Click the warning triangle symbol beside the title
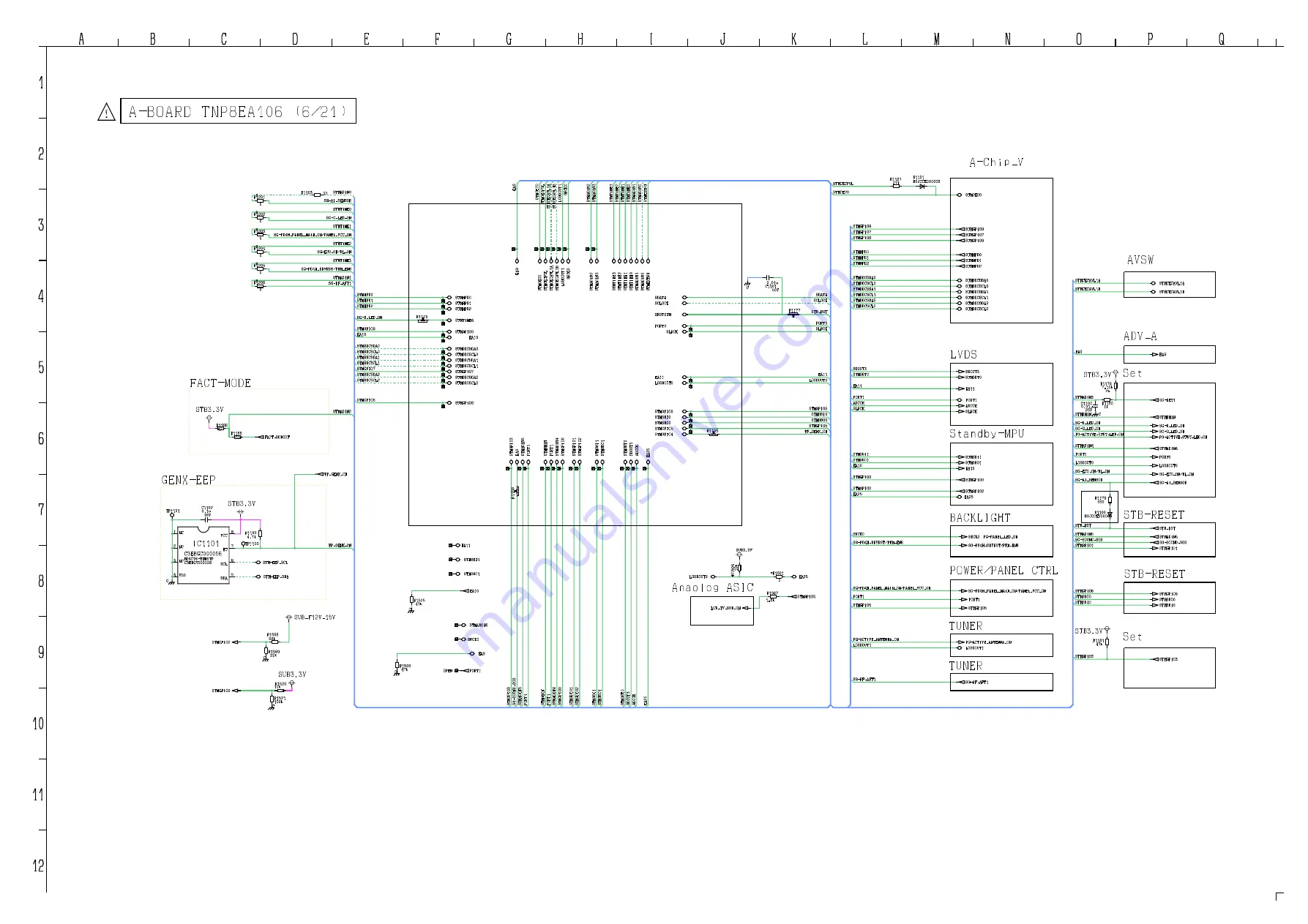The image size is (1308, 924). 106,112
